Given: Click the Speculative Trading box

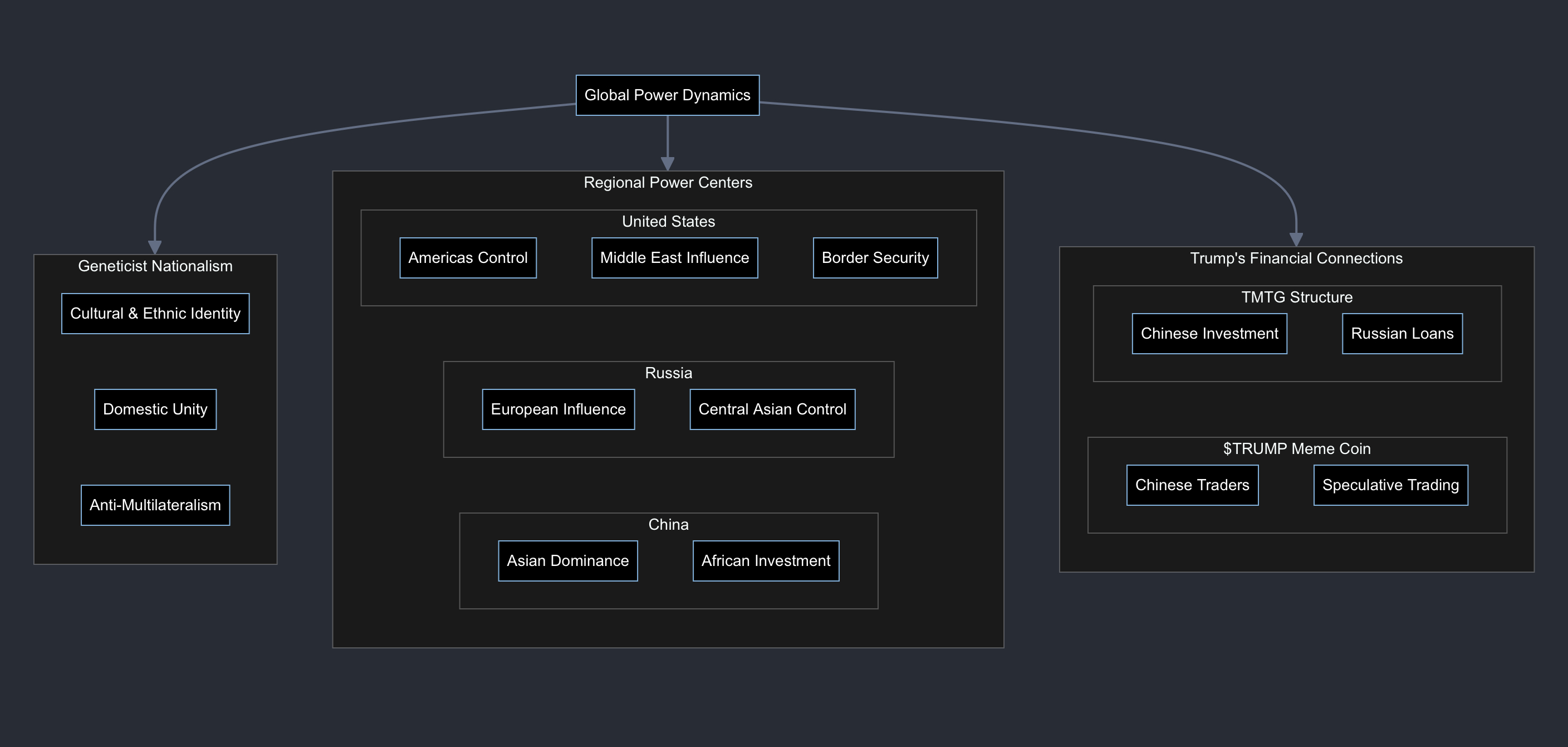Looking at the screenshot, I should pyautogui.click(x=1390, y=485).
